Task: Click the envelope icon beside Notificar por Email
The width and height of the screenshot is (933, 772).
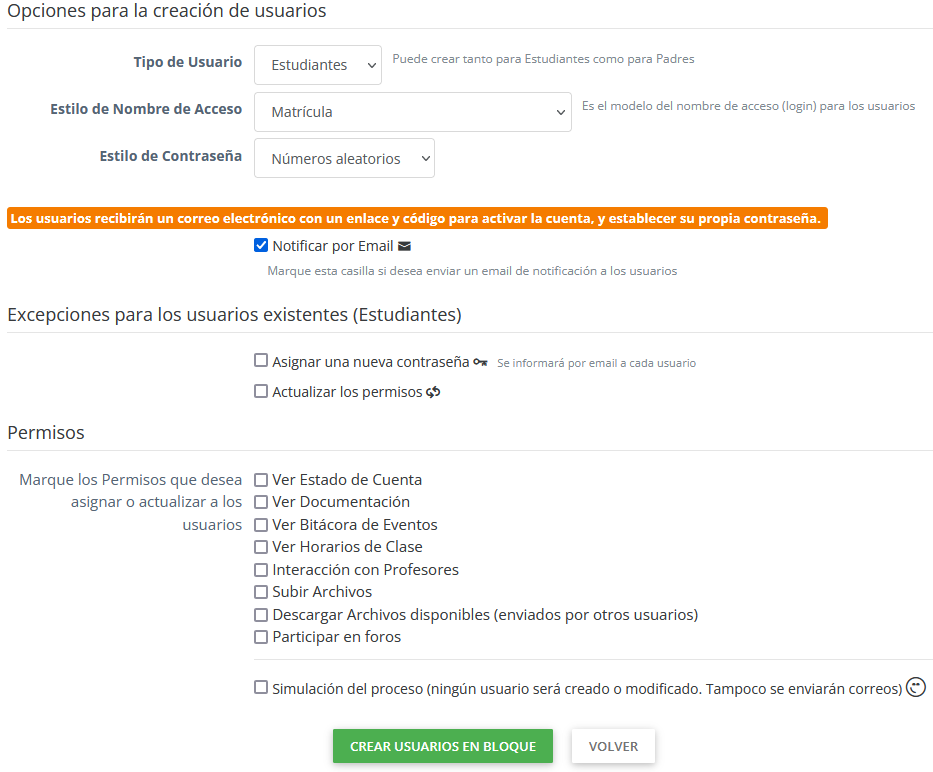Action: tap(404, 246)
